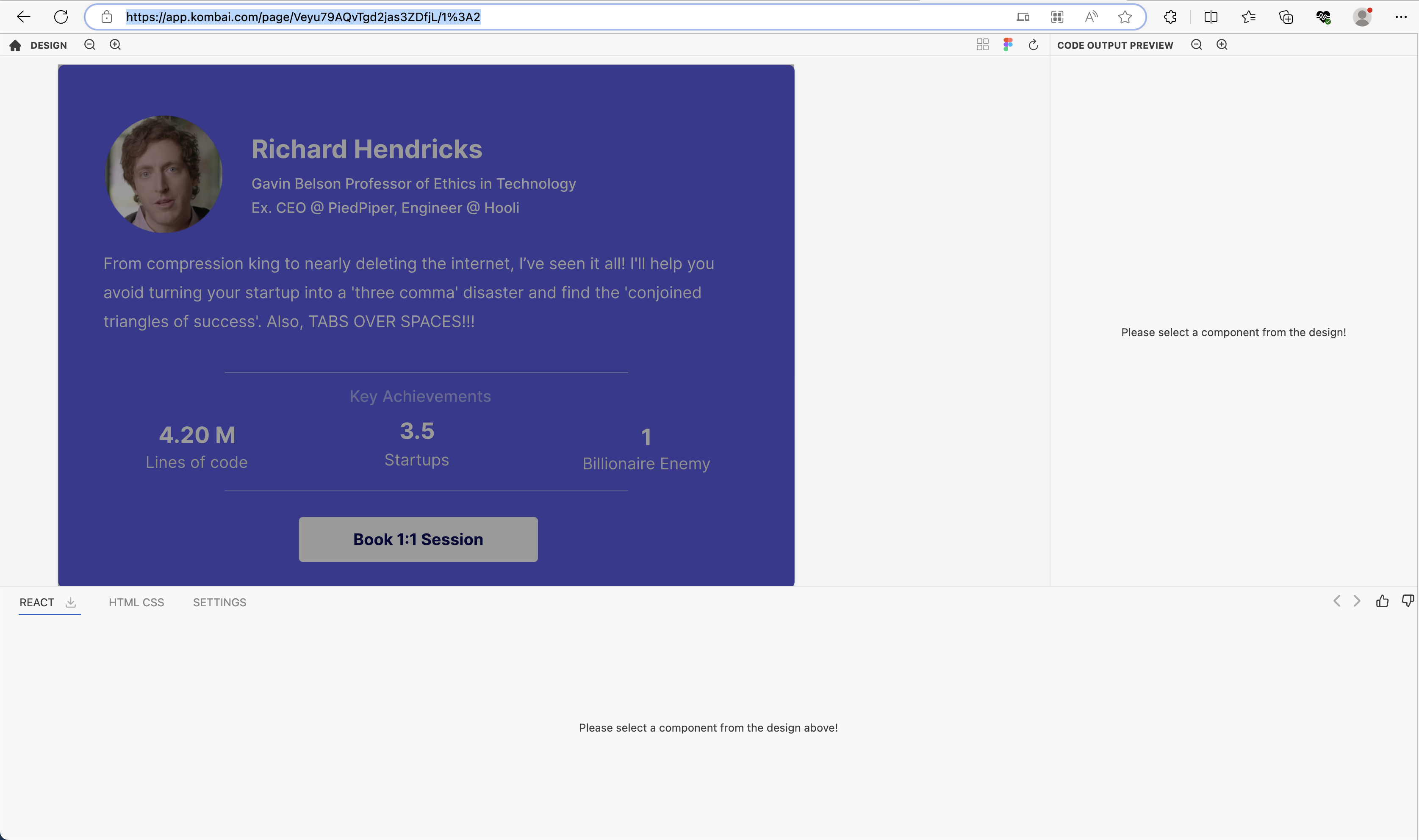
Task: Select the Gavin Belson Professor subtitle
Action: pos(414,183)
